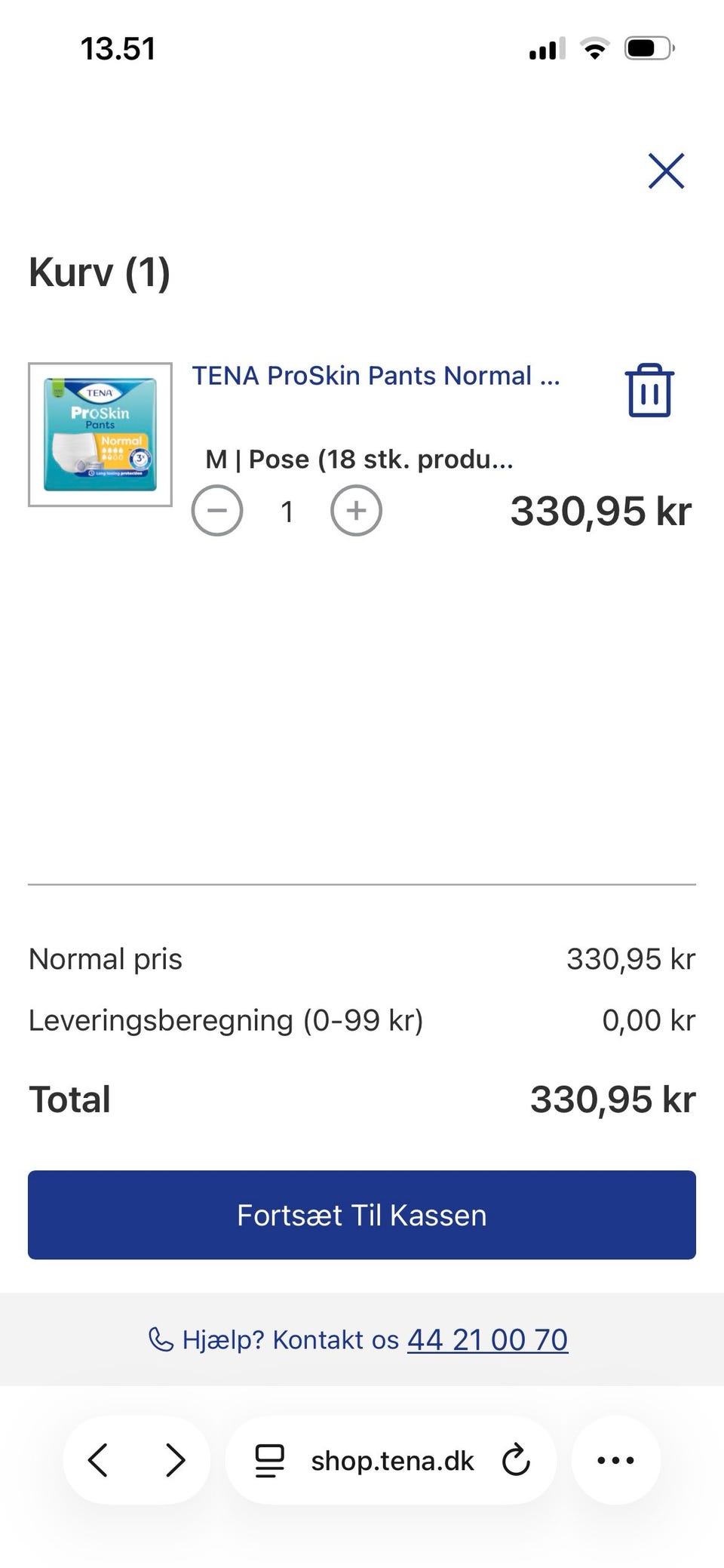
Task: Tap the quantity number 1
Action: coord(287,512)
